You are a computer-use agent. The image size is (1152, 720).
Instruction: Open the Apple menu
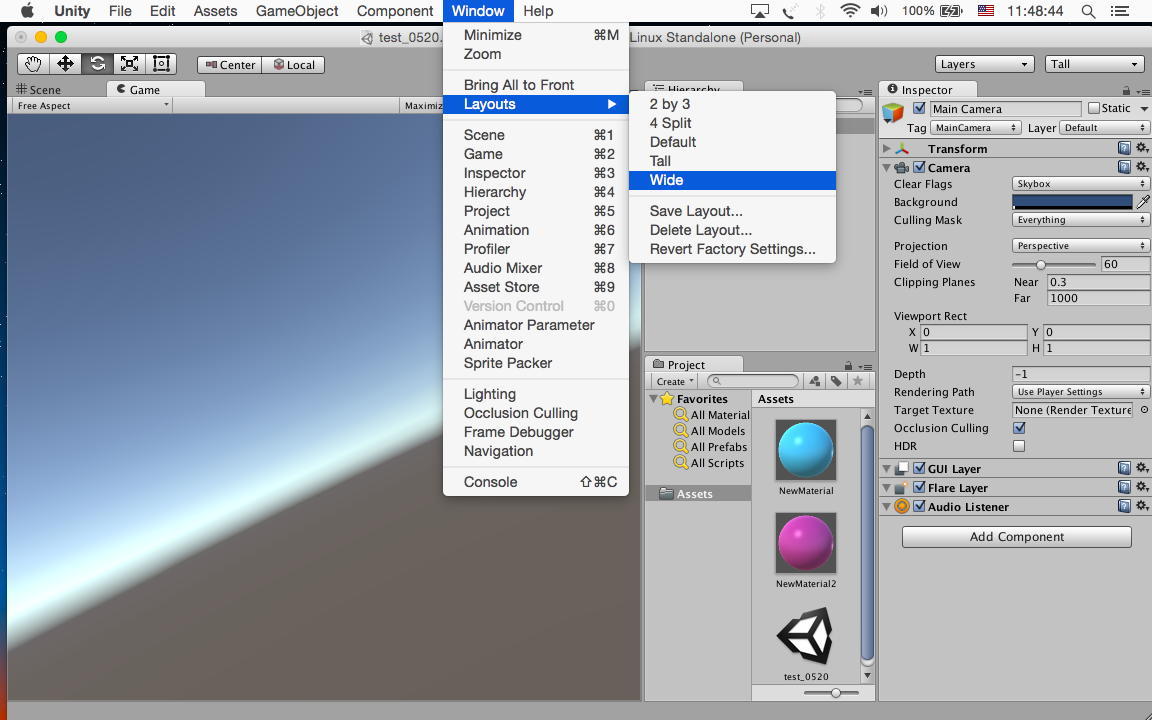pyautogui.click(x=27, y=11)
